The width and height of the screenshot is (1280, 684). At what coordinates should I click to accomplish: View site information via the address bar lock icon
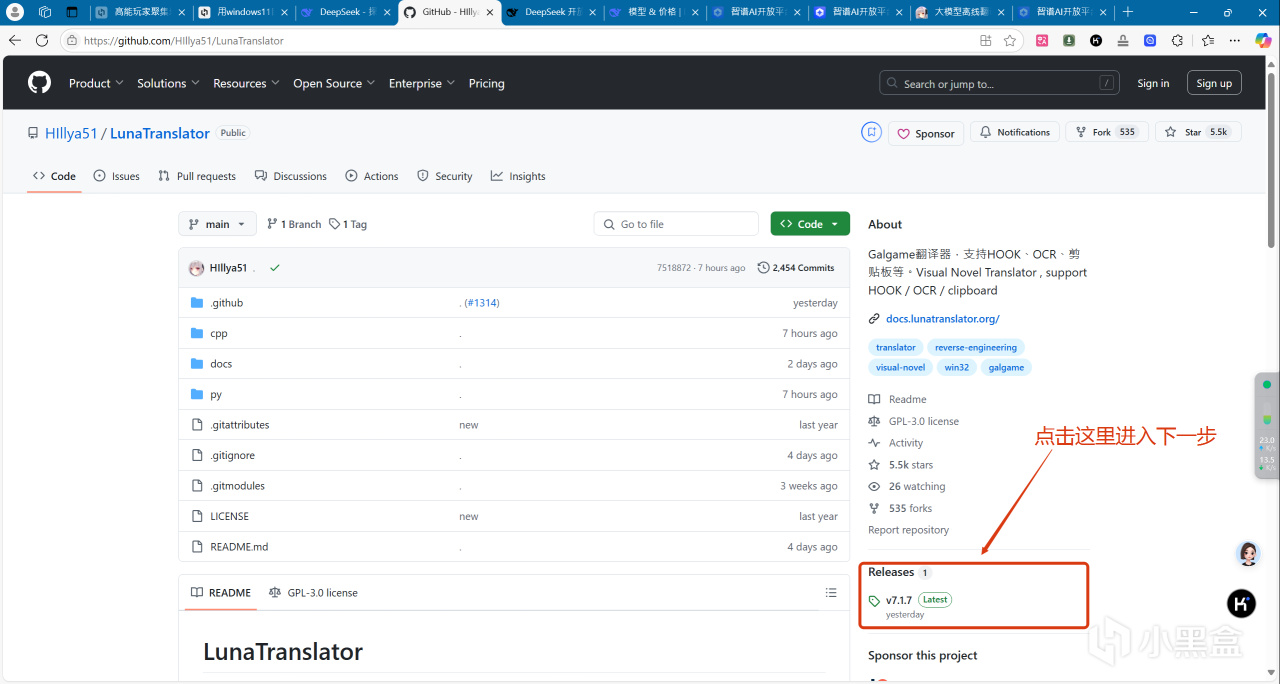point(71,41)
